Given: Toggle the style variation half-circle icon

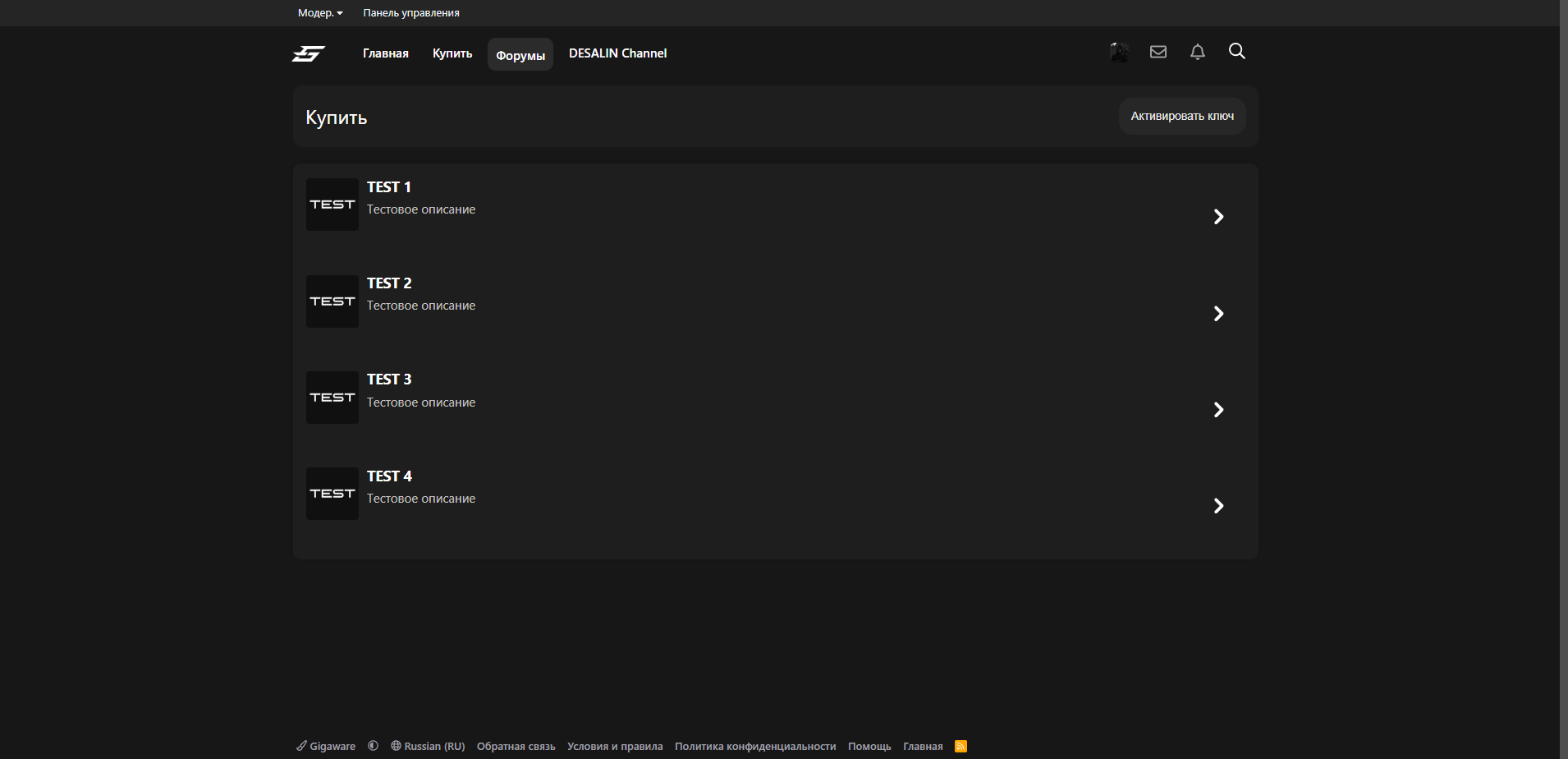Looking at the screenshot, I should pyautogui.click(x=374, y=746).
